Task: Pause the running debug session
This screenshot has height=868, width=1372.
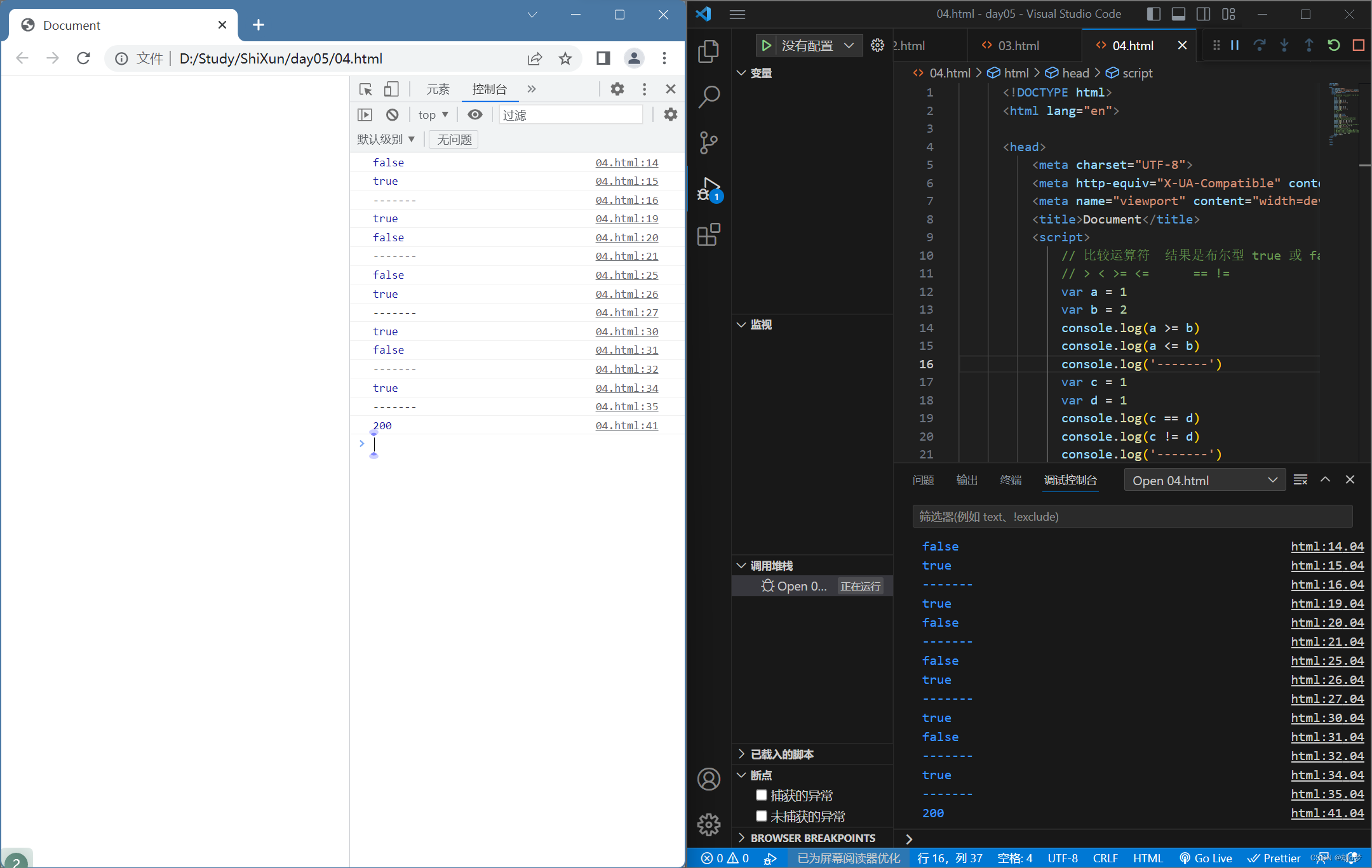Action: [x=1235, y=45]
